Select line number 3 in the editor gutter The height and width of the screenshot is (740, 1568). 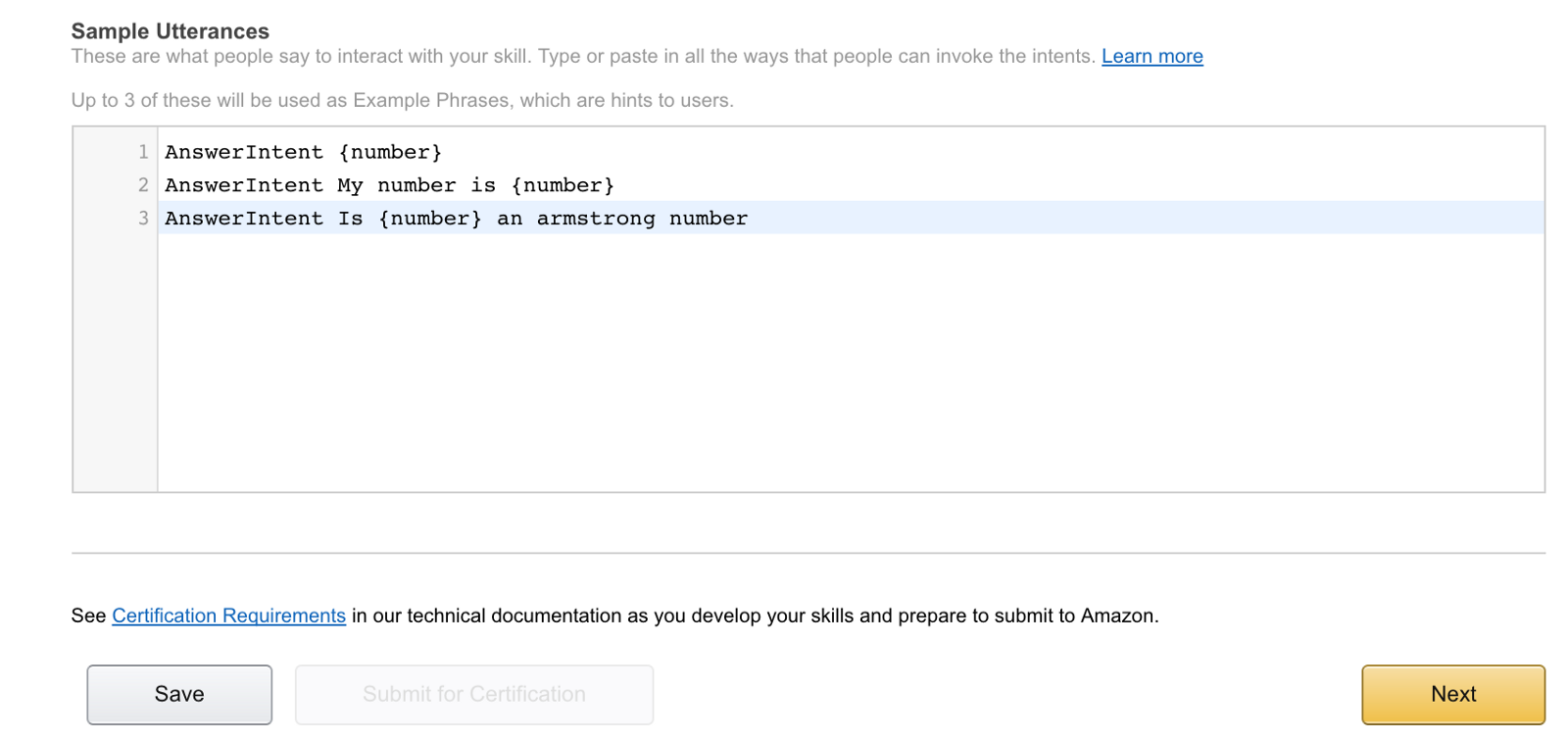(x=143, y=219)
